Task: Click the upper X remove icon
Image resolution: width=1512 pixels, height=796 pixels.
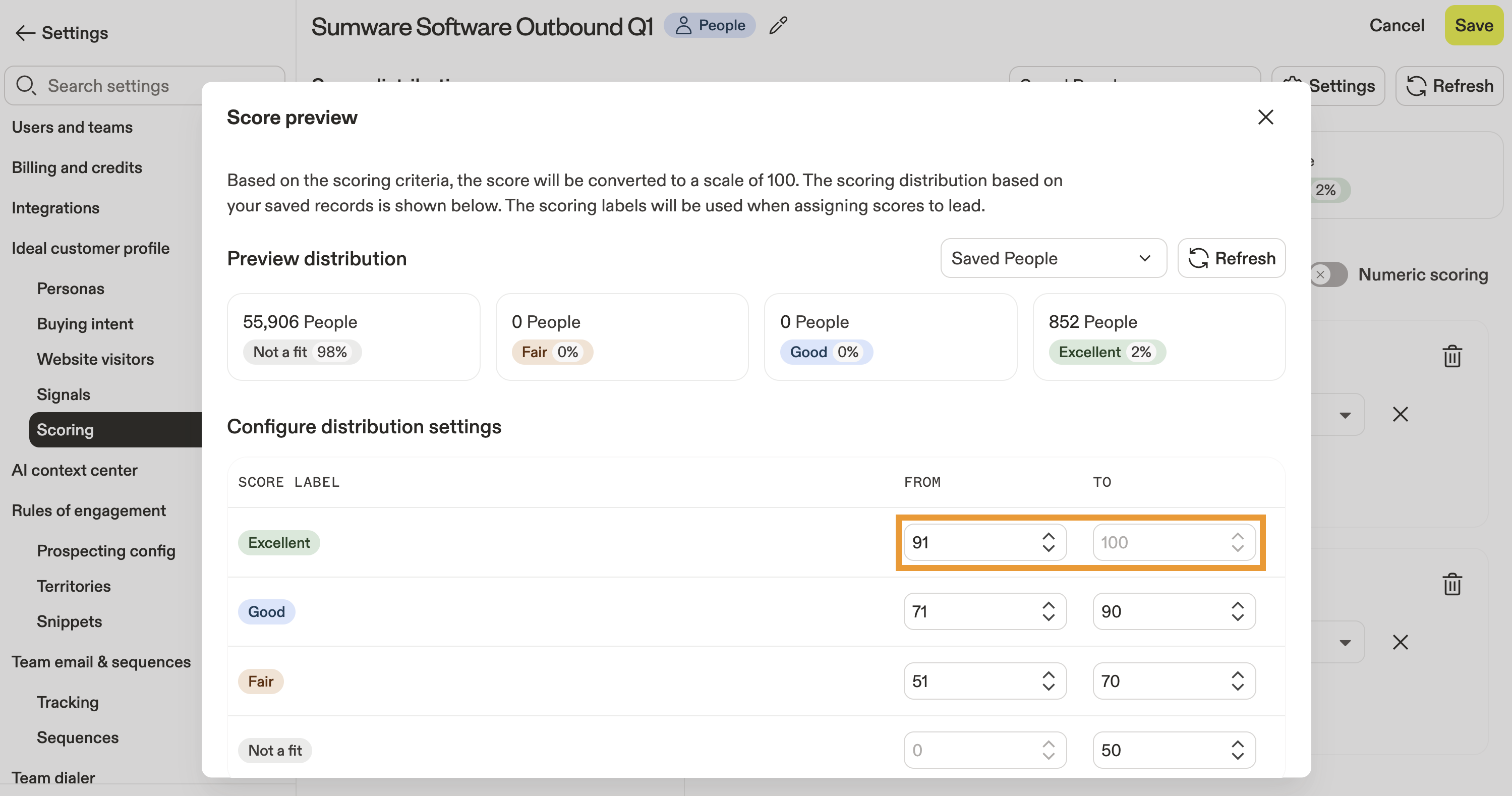Action: click(1400, 415)
